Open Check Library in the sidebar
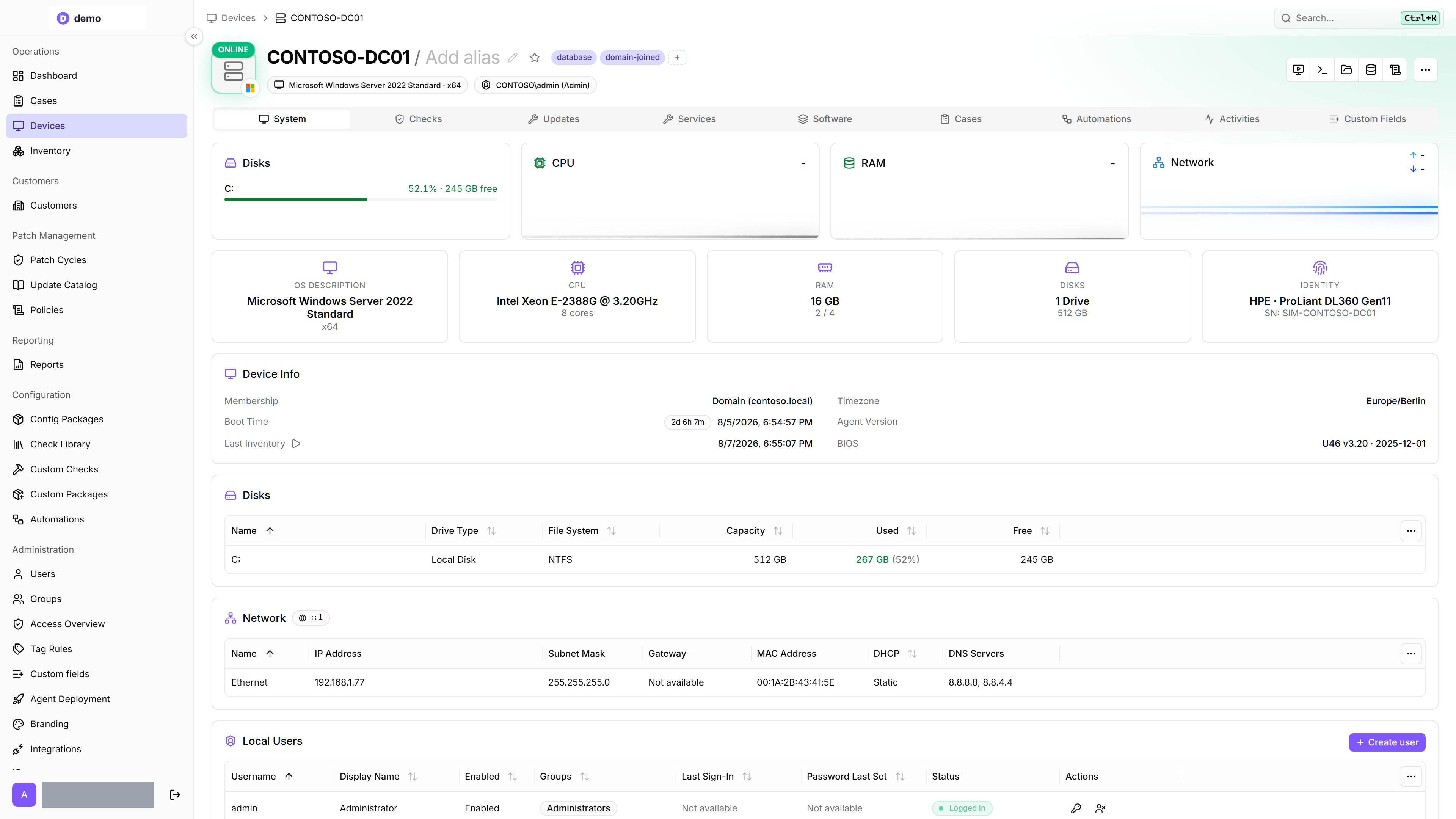Image resolution: width=1456 pixels, height=819 pixels. click(97, 444)
